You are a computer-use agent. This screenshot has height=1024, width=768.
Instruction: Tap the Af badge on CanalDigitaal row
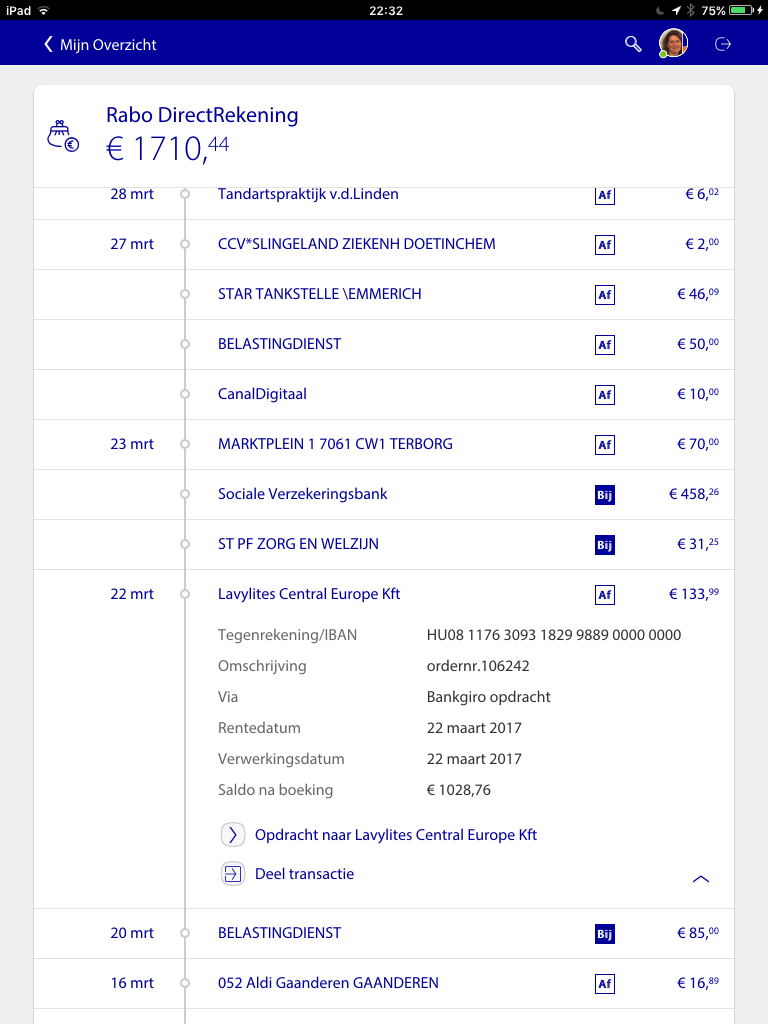click(604, 395)
